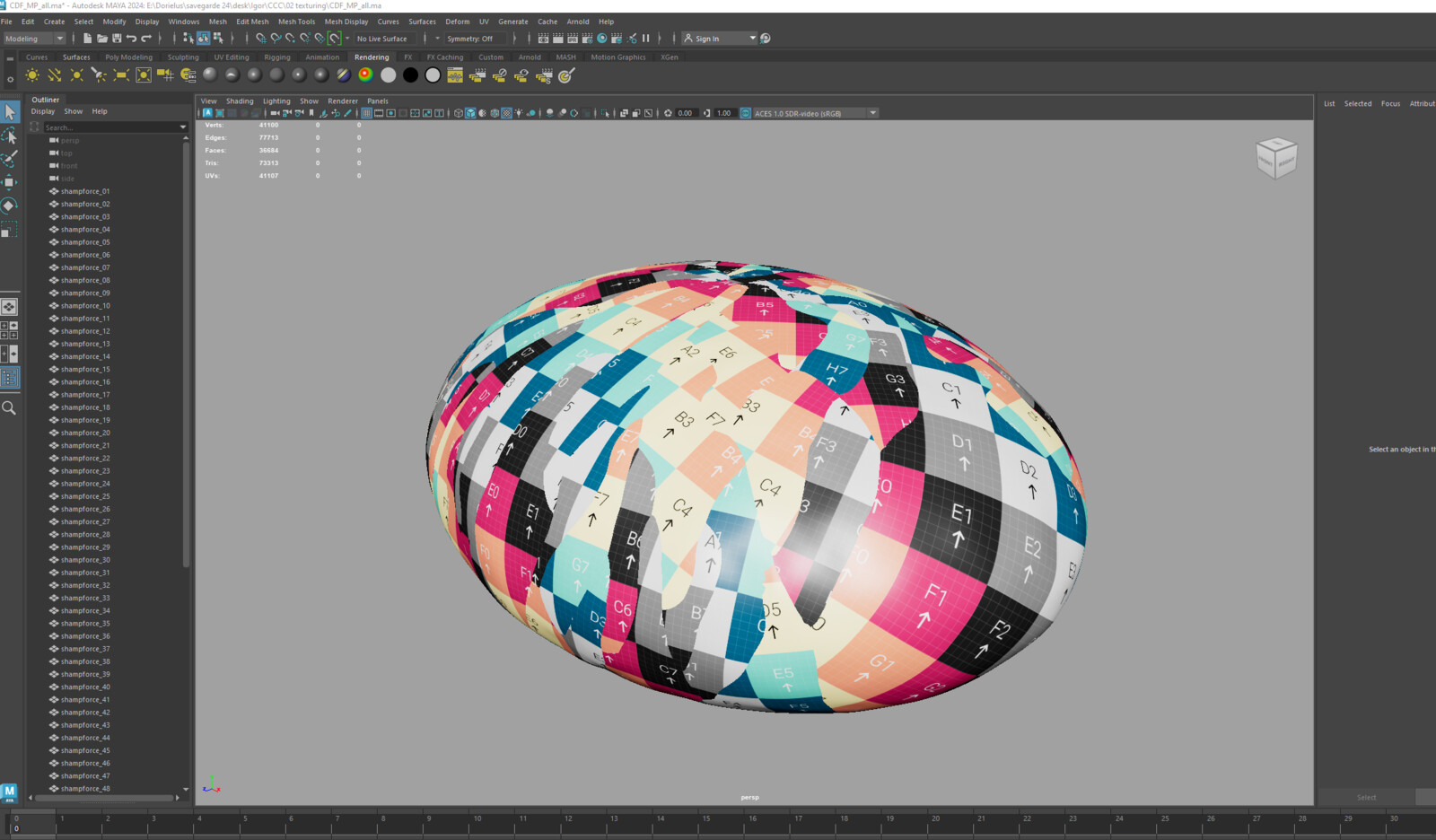
Task: Open the Arnold main menu
Action: [x=578, y=22]
